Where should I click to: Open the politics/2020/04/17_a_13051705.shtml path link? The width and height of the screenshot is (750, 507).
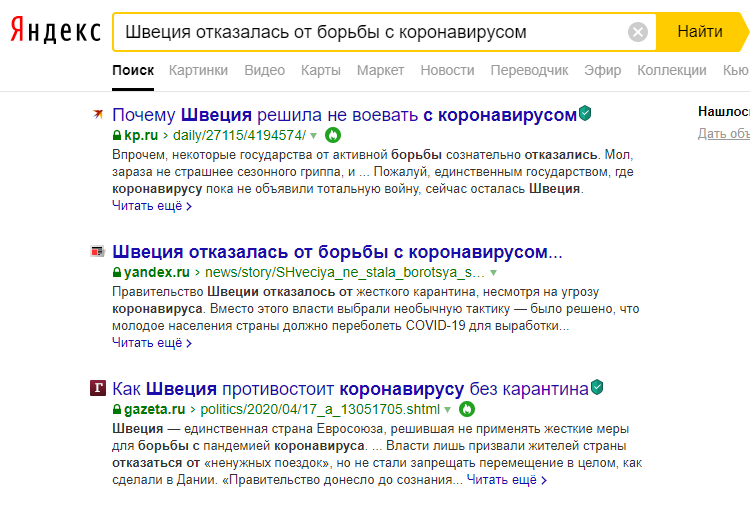pyautogui.click(x=320, y=409)
